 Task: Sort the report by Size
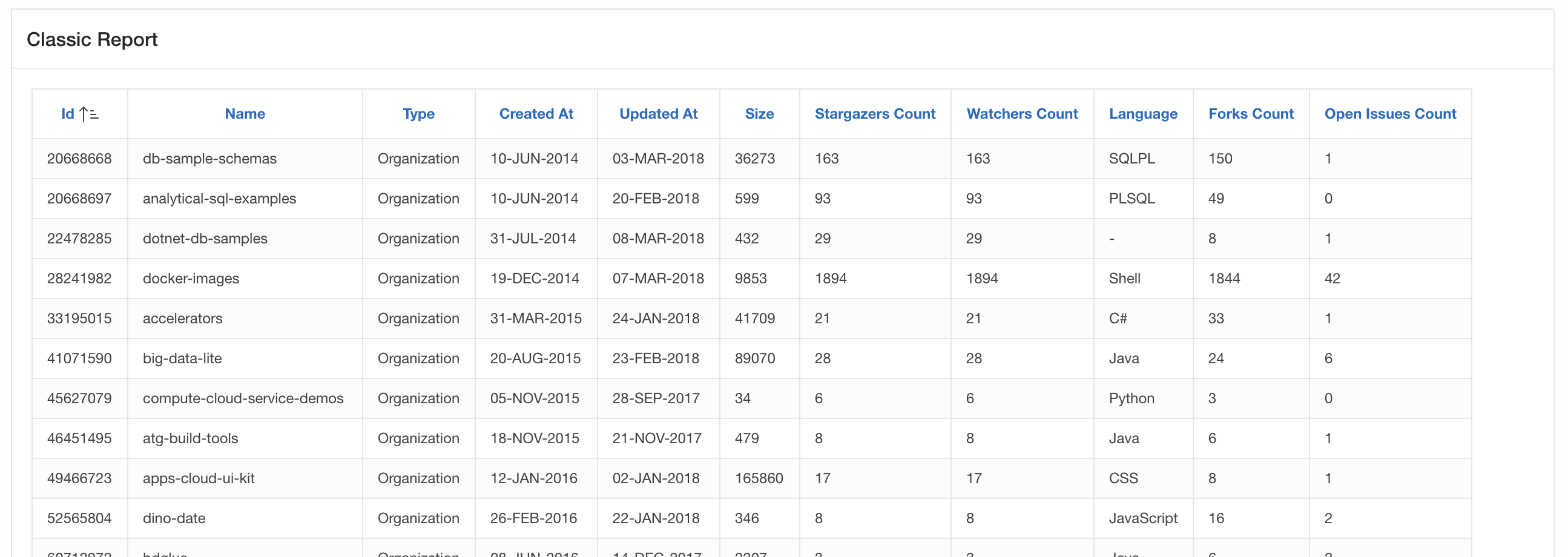coord(759,114)
